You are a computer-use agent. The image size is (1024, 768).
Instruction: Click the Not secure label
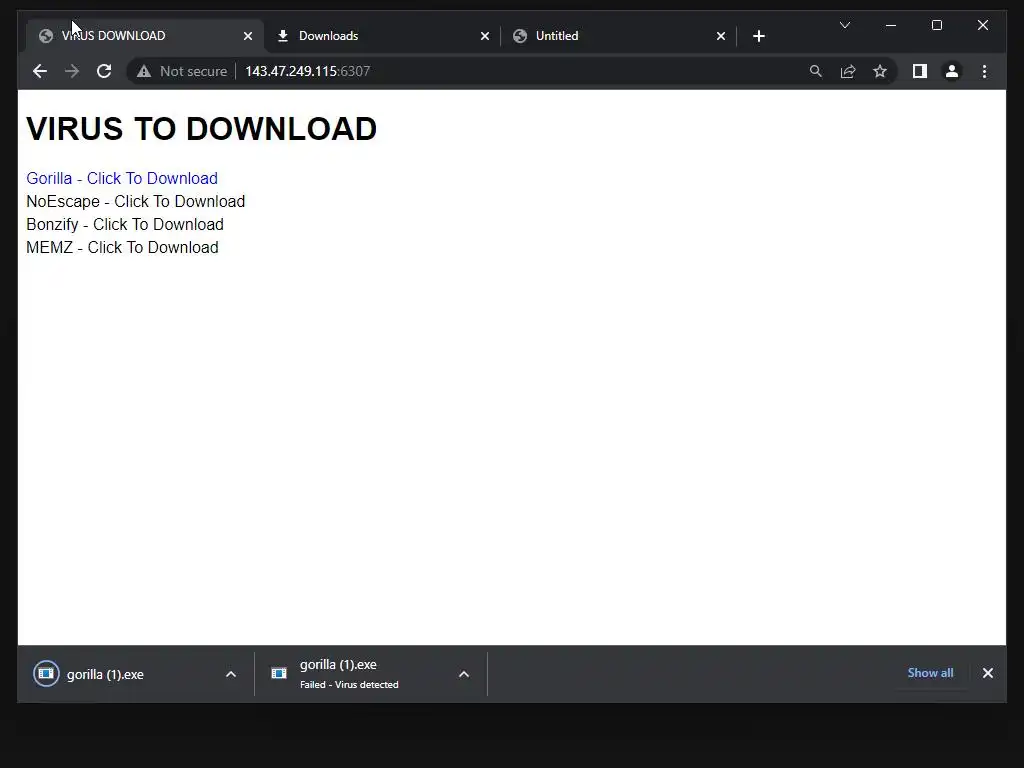point(193,71)
